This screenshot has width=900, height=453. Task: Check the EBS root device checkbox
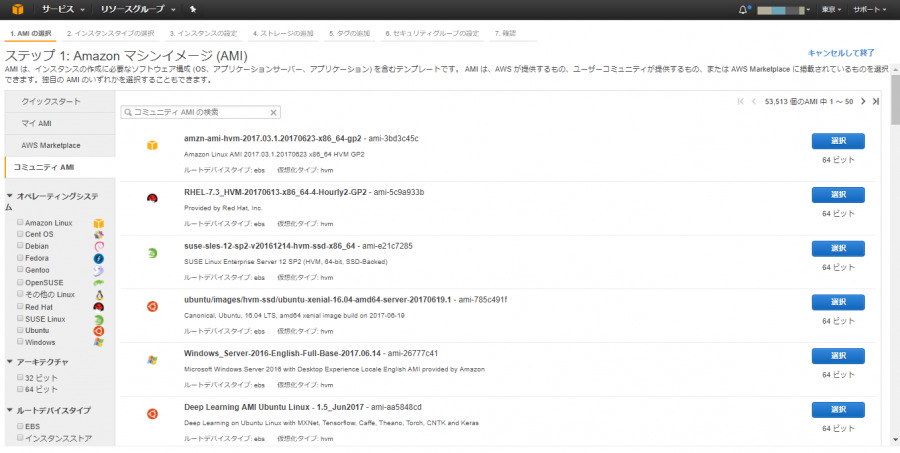coord(20,426)
